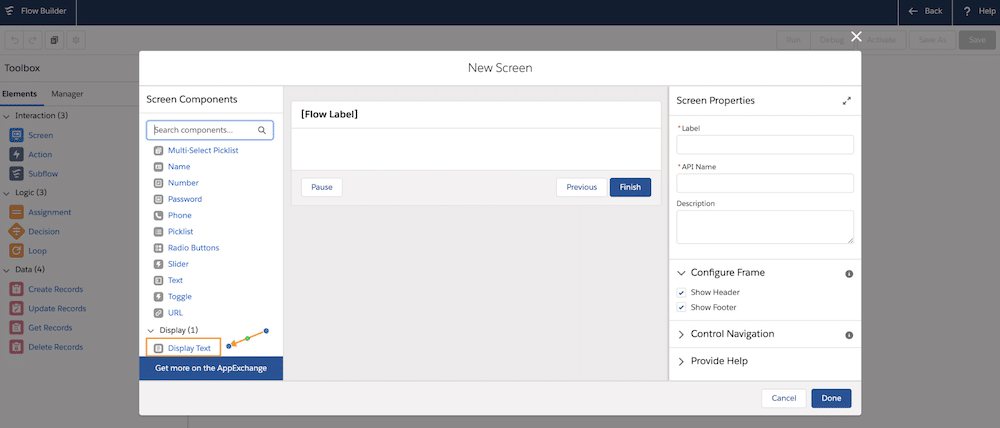Viewport: 1000px width, 428px height.
Task: Collapse the Data (4) toolbox group
Action: click(6, 269)
